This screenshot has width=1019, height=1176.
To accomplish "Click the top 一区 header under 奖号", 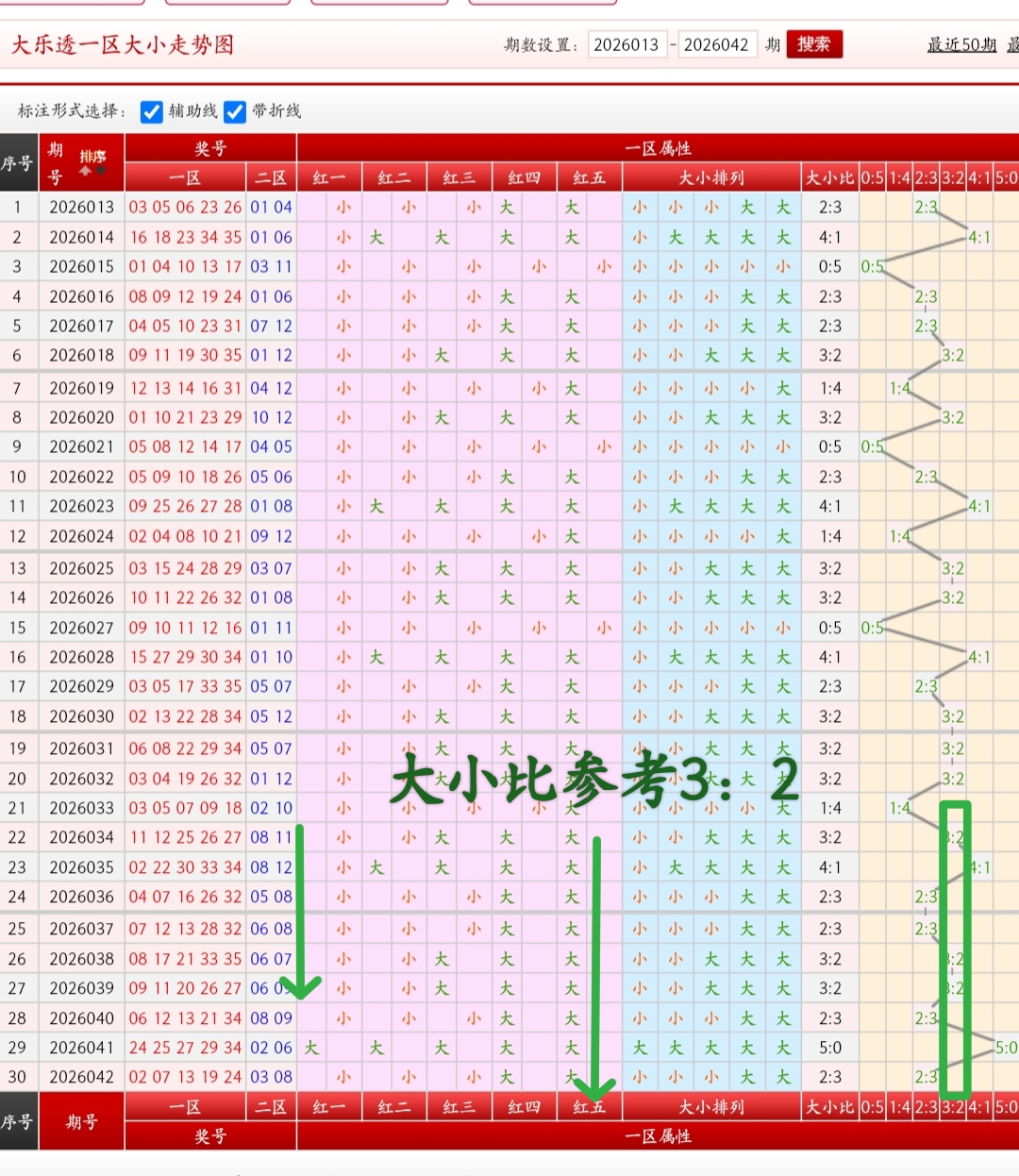I will pyautogui.click(x=185, y=177).
